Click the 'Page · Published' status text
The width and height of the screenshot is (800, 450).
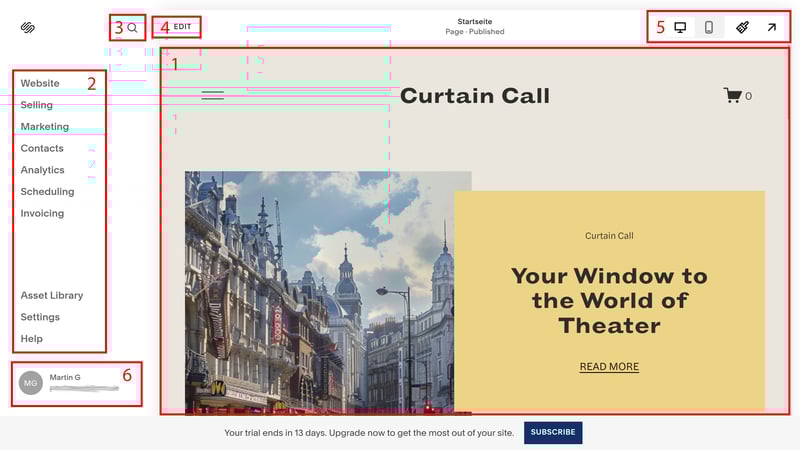pos(474,32)
